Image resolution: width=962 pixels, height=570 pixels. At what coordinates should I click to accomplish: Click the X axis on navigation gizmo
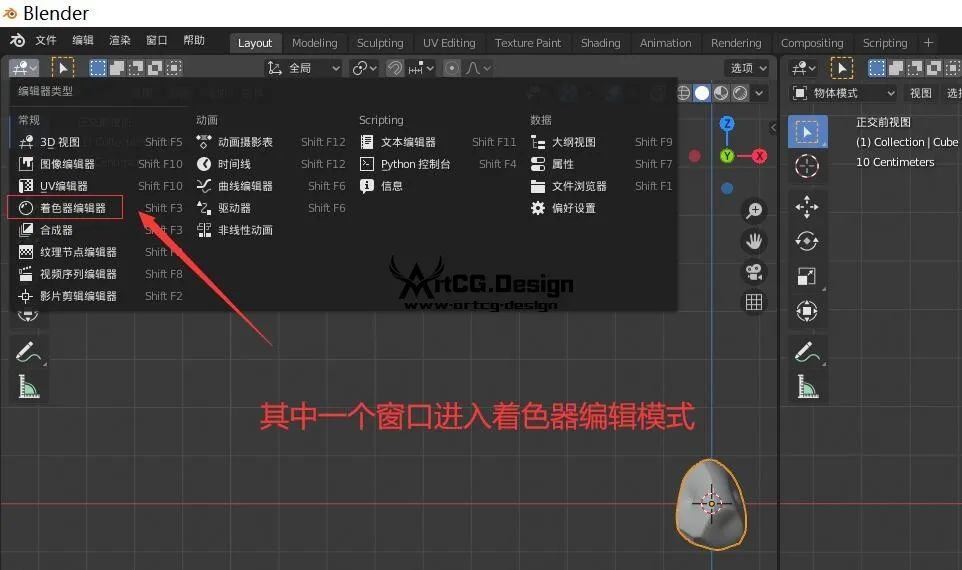click(x=760, y=156)
